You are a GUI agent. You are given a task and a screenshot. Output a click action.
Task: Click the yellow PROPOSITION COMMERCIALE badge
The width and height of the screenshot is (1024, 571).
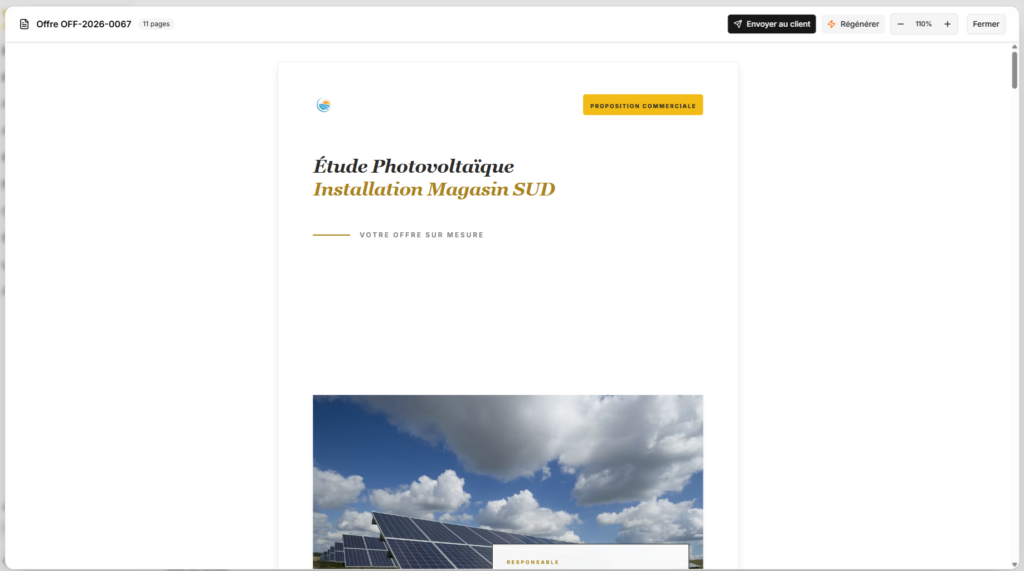pyautogui.click(x=643, y=105)
